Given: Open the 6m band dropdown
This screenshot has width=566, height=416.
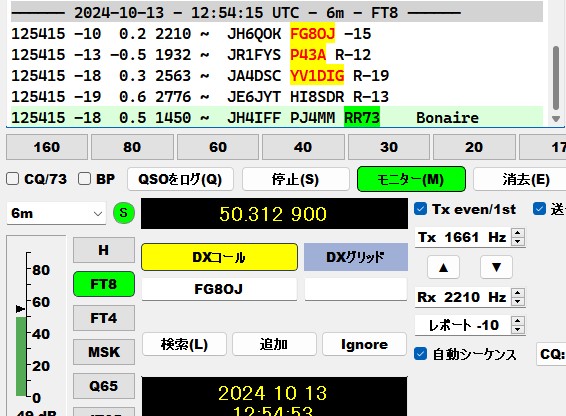Looking at the screenshot, I should 56,213.
